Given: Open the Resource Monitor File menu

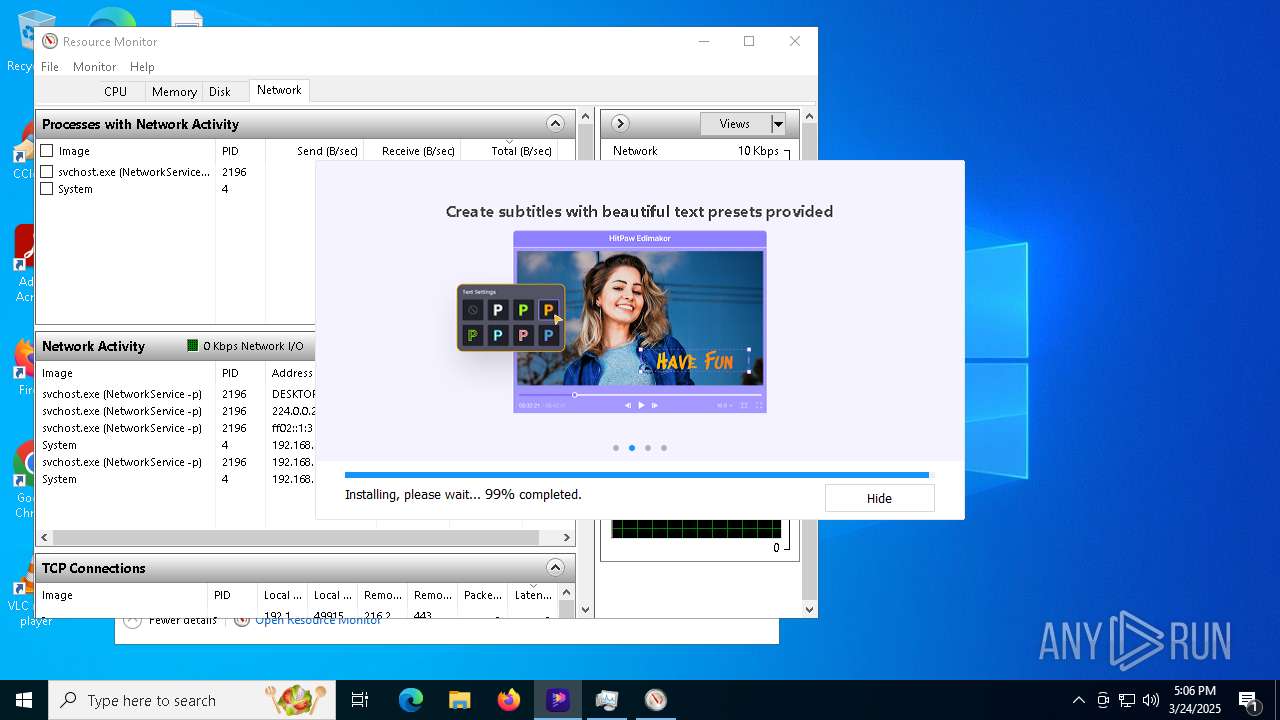Looking at the screenshot, I should pyautogui.click(x=50, y=67).
